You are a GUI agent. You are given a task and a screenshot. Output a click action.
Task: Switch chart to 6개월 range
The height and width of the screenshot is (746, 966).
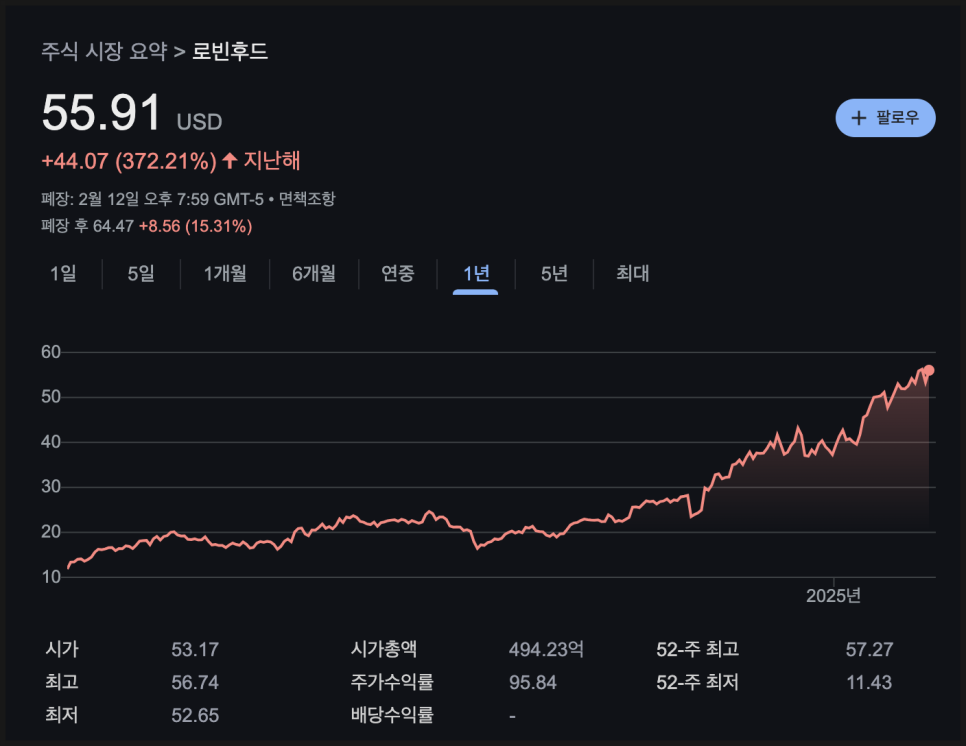pos(314,274)
